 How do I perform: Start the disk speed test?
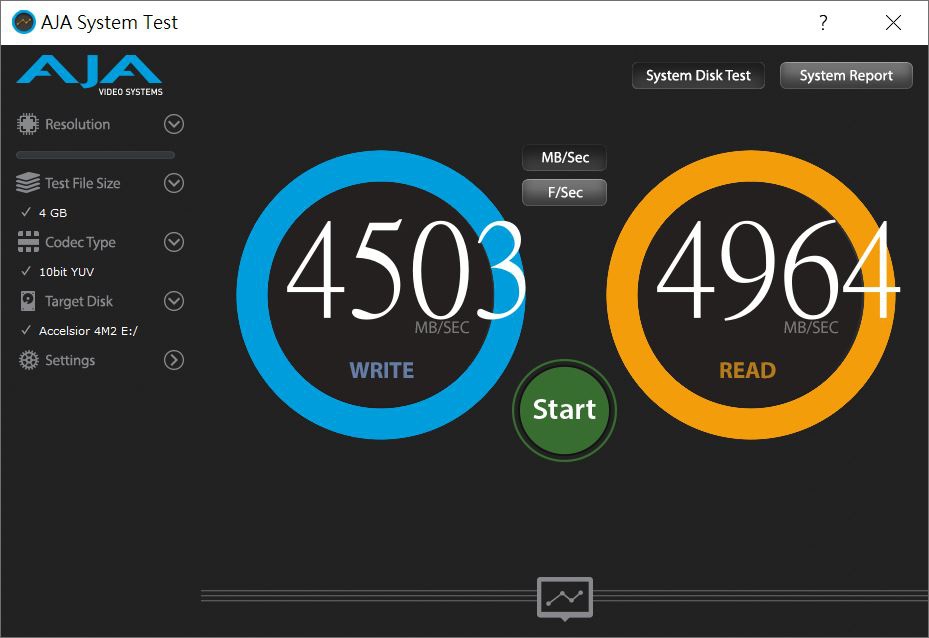(x=564, y=410)
